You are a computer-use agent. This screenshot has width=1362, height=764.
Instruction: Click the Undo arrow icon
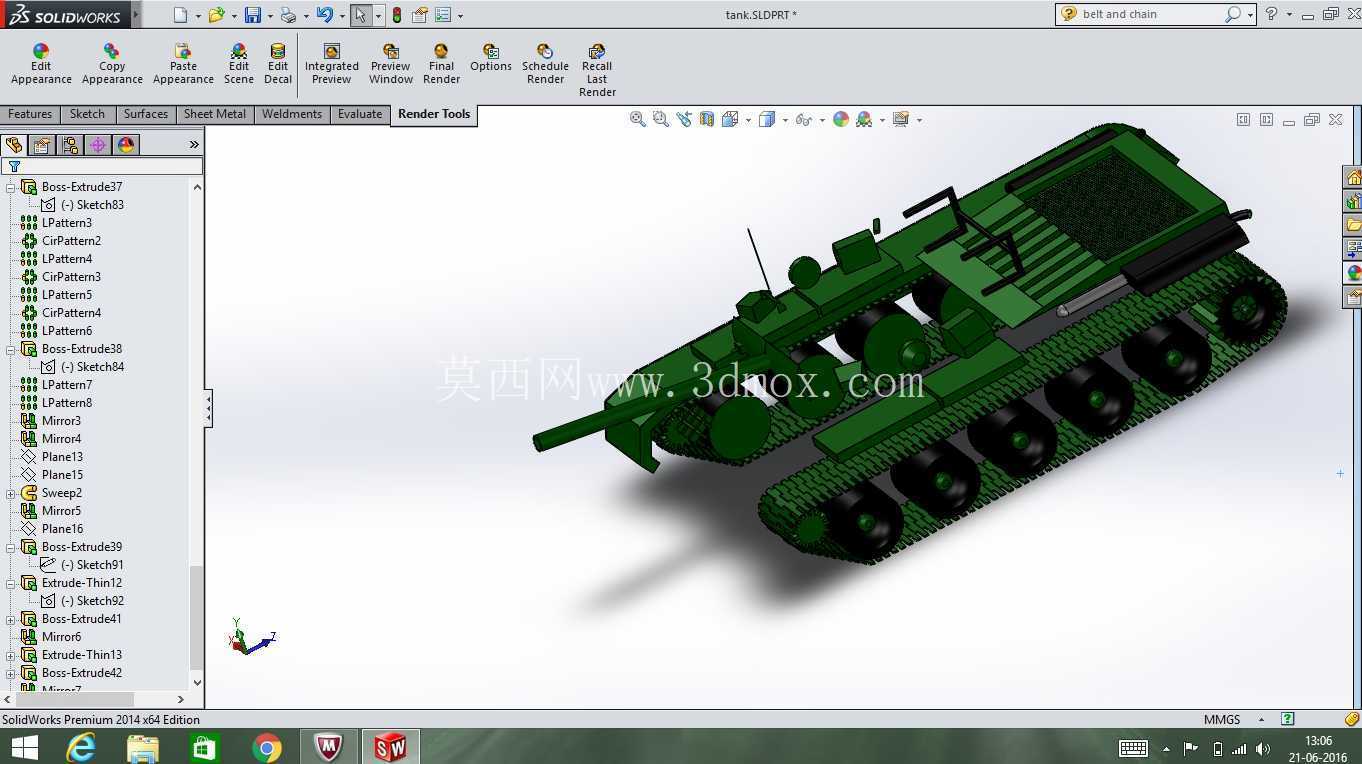(324, 15)
